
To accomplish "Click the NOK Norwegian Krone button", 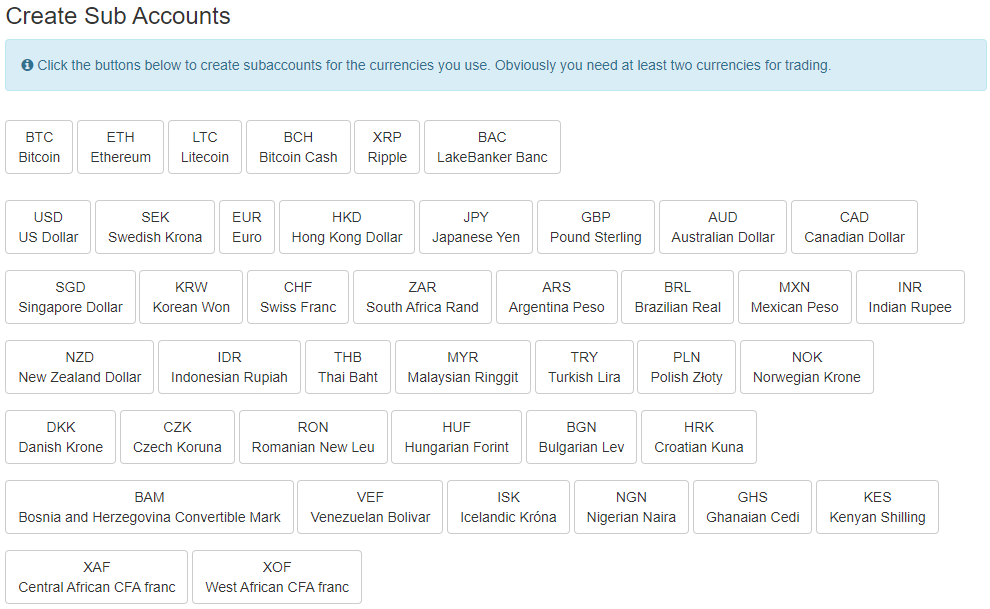I will 807,367.
